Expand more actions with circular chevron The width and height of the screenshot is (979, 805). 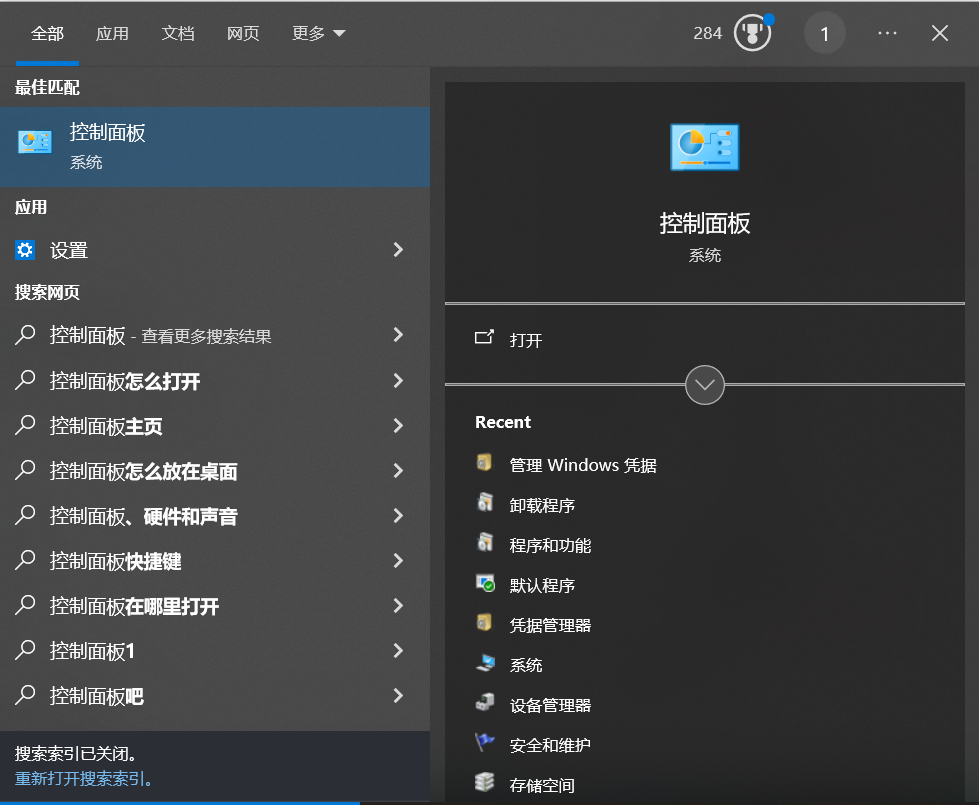pos(704,385)
